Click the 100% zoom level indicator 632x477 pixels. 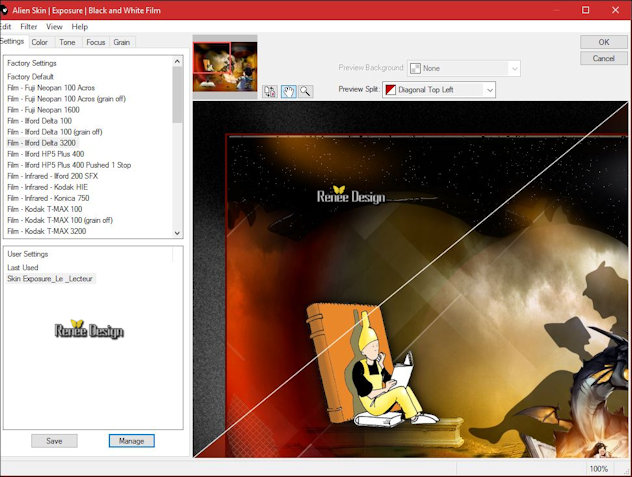coord(598,469)
